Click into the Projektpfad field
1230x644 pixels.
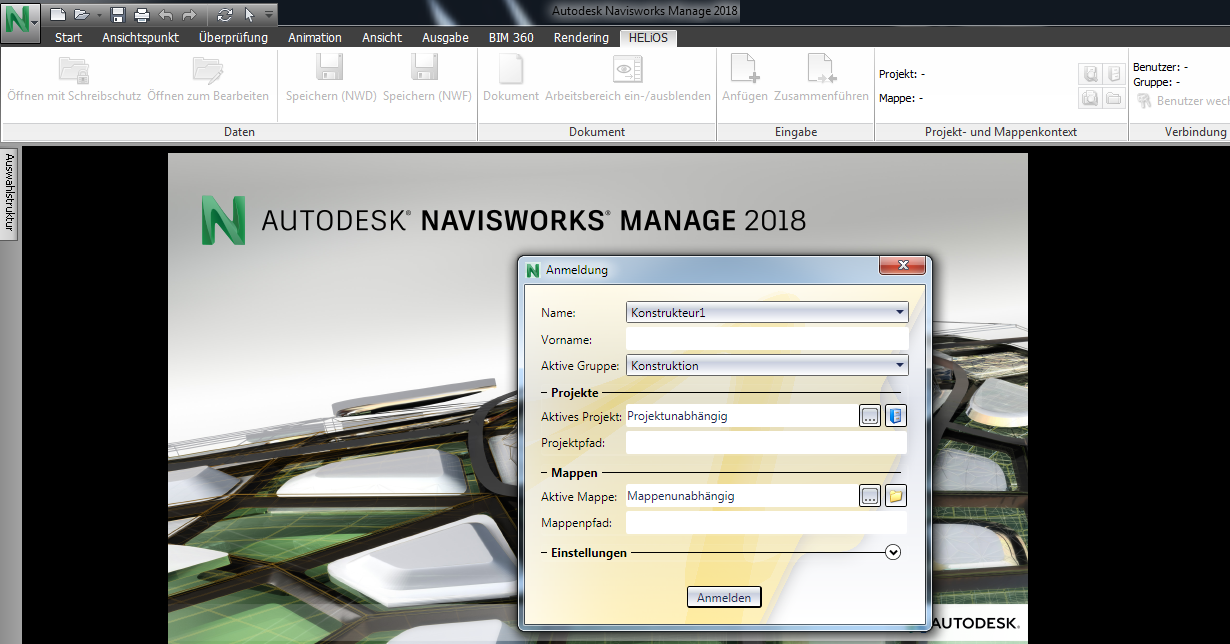pos(767,443)
